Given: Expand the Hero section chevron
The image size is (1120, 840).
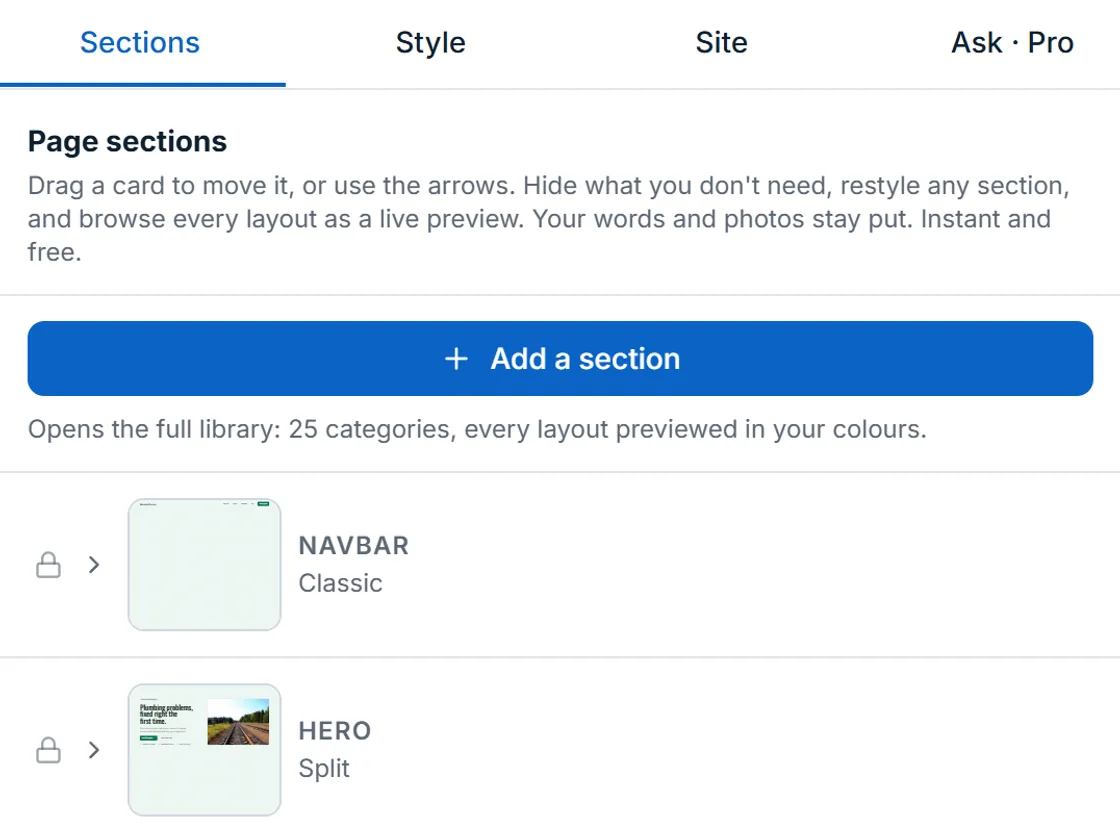Looking at the screenshot, I should tap(94, 750).
